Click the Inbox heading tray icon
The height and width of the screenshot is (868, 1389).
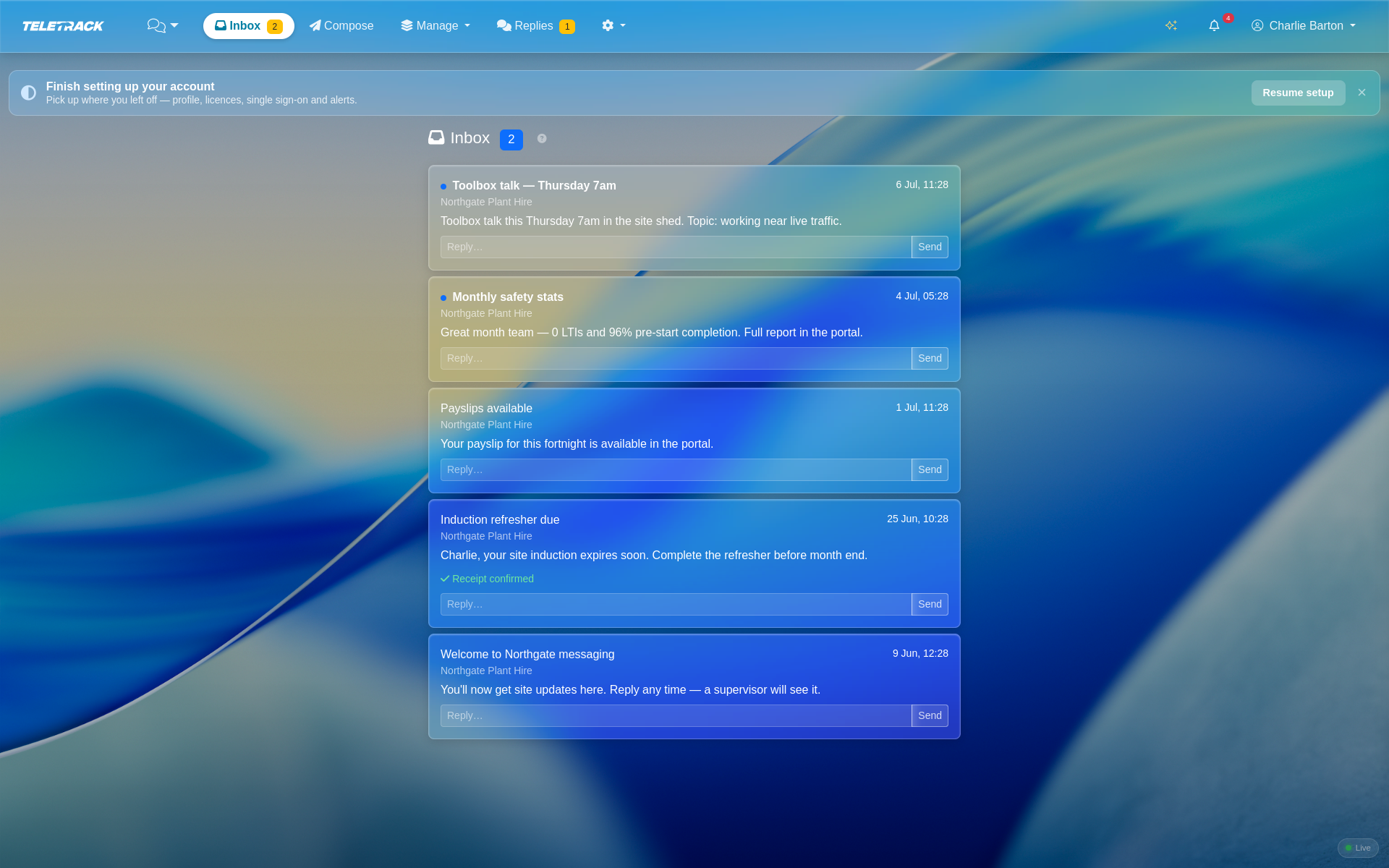click(x=436, y=137)
